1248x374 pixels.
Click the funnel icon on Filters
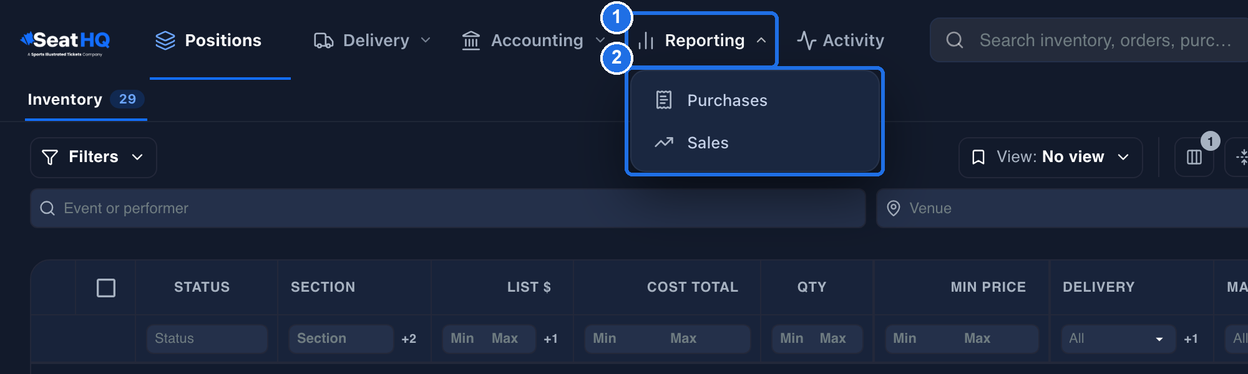(49, 157)
